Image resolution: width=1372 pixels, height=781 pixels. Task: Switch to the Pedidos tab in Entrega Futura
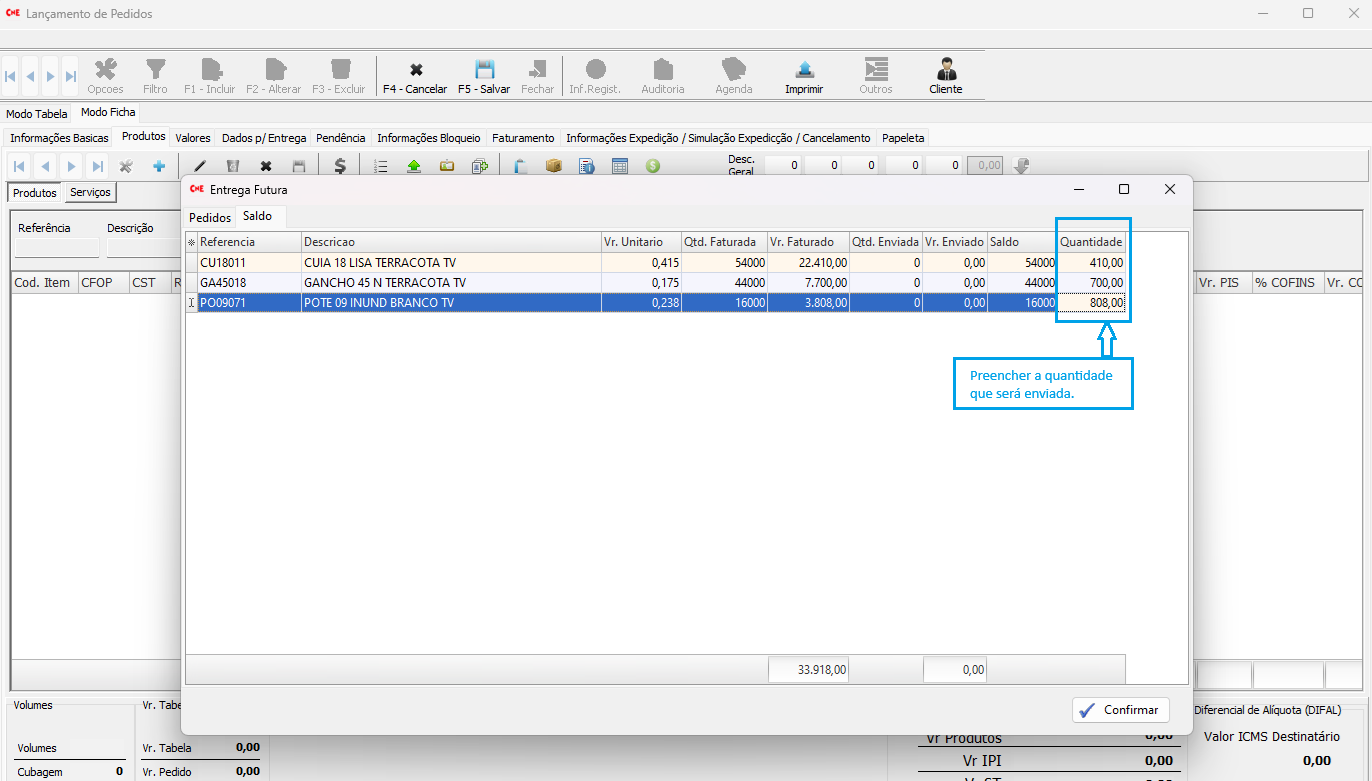click(x=210, y=217)
